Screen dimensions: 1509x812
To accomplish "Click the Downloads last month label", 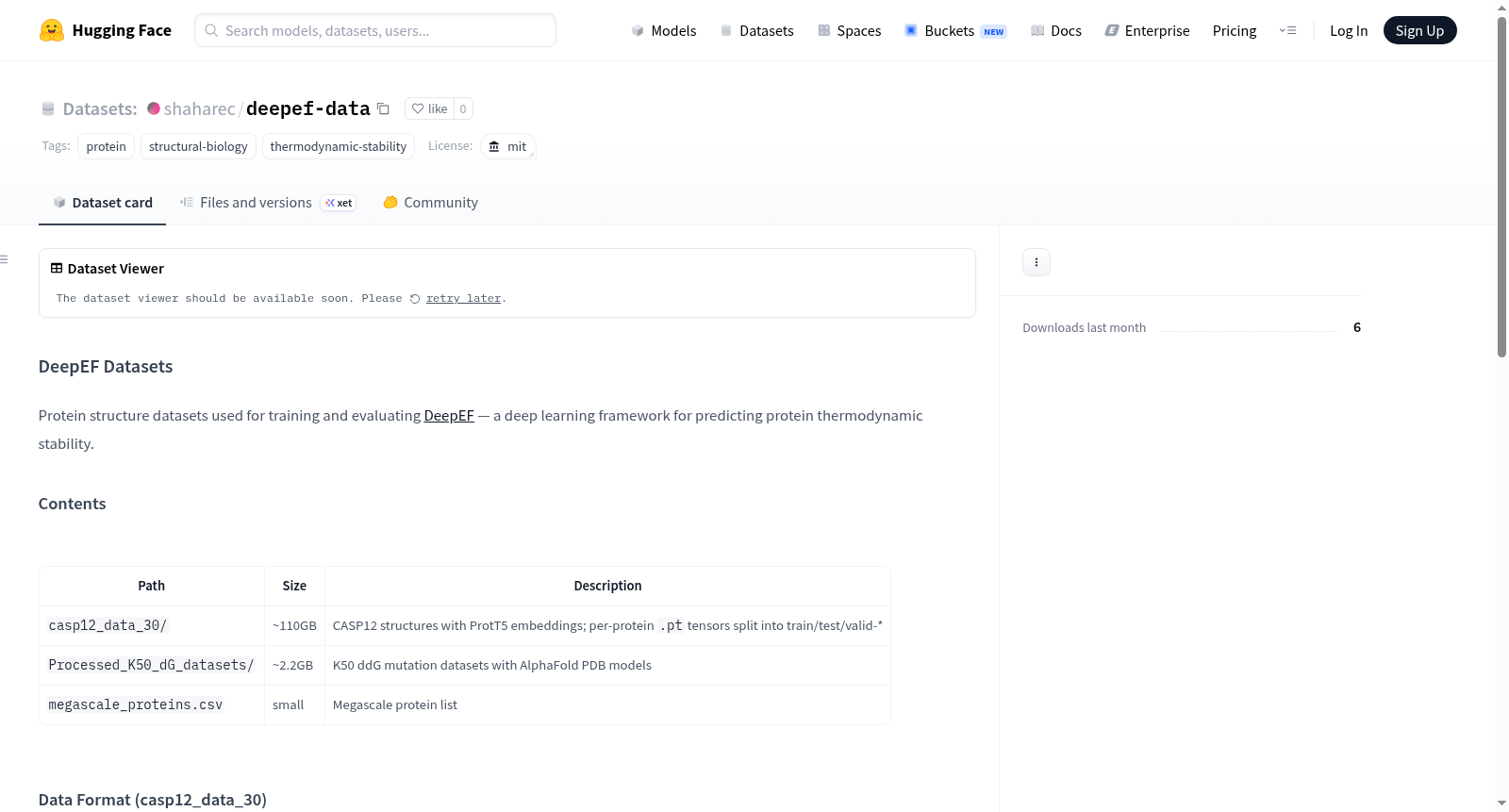I will coord(1084,327).
